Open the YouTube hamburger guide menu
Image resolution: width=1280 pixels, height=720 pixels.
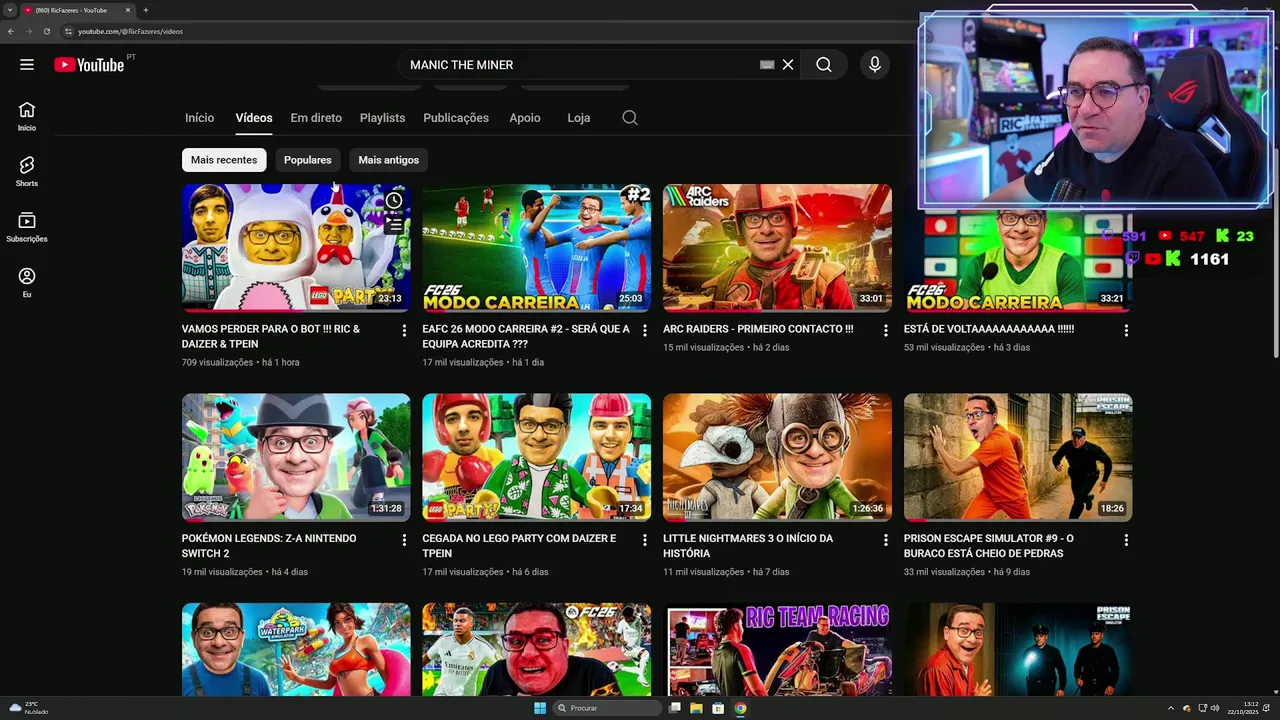(x=27, y=65)
